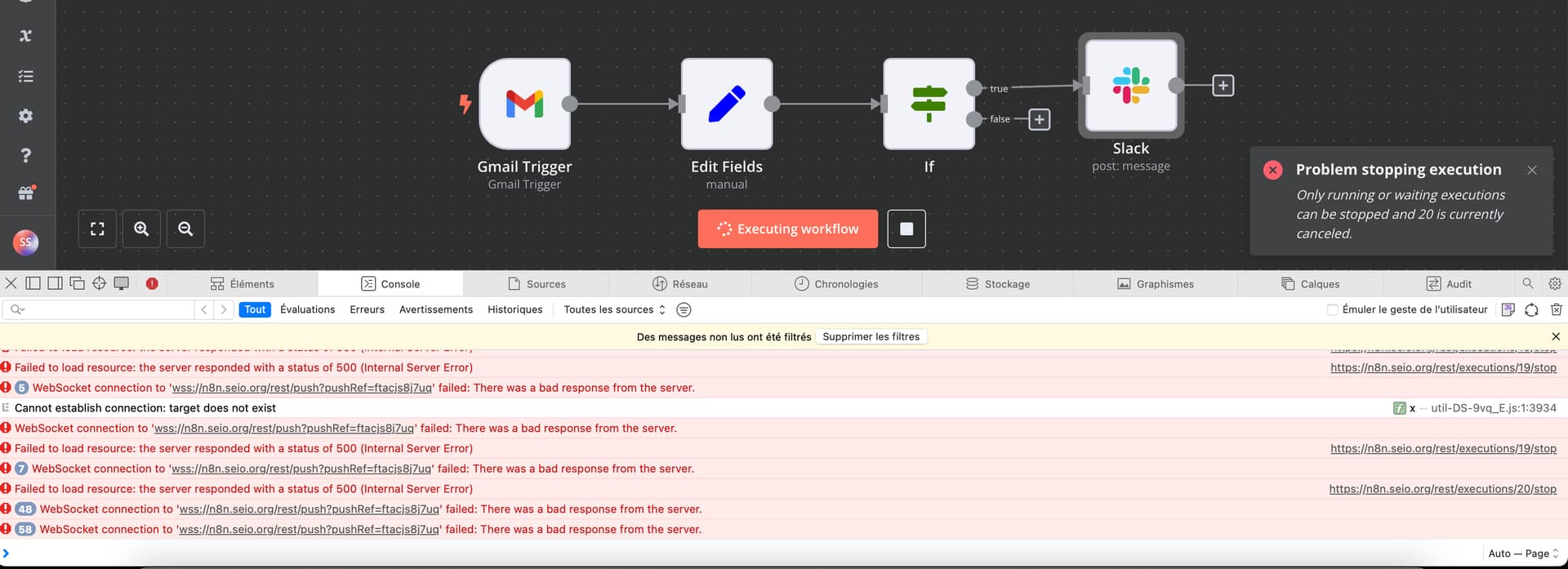Toggle the Erreurs message filter
This screenshot has width=1568, height=569.
[x=367, y=309]
